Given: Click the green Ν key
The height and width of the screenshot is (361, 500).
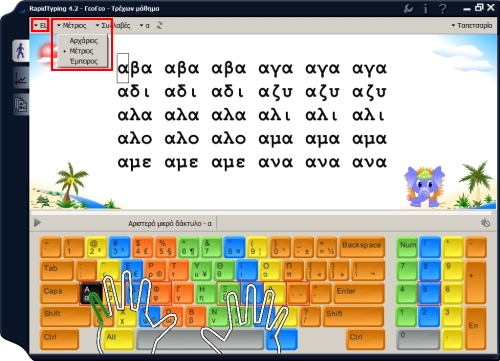Looking at the screenshot, I should pos(219,316).
